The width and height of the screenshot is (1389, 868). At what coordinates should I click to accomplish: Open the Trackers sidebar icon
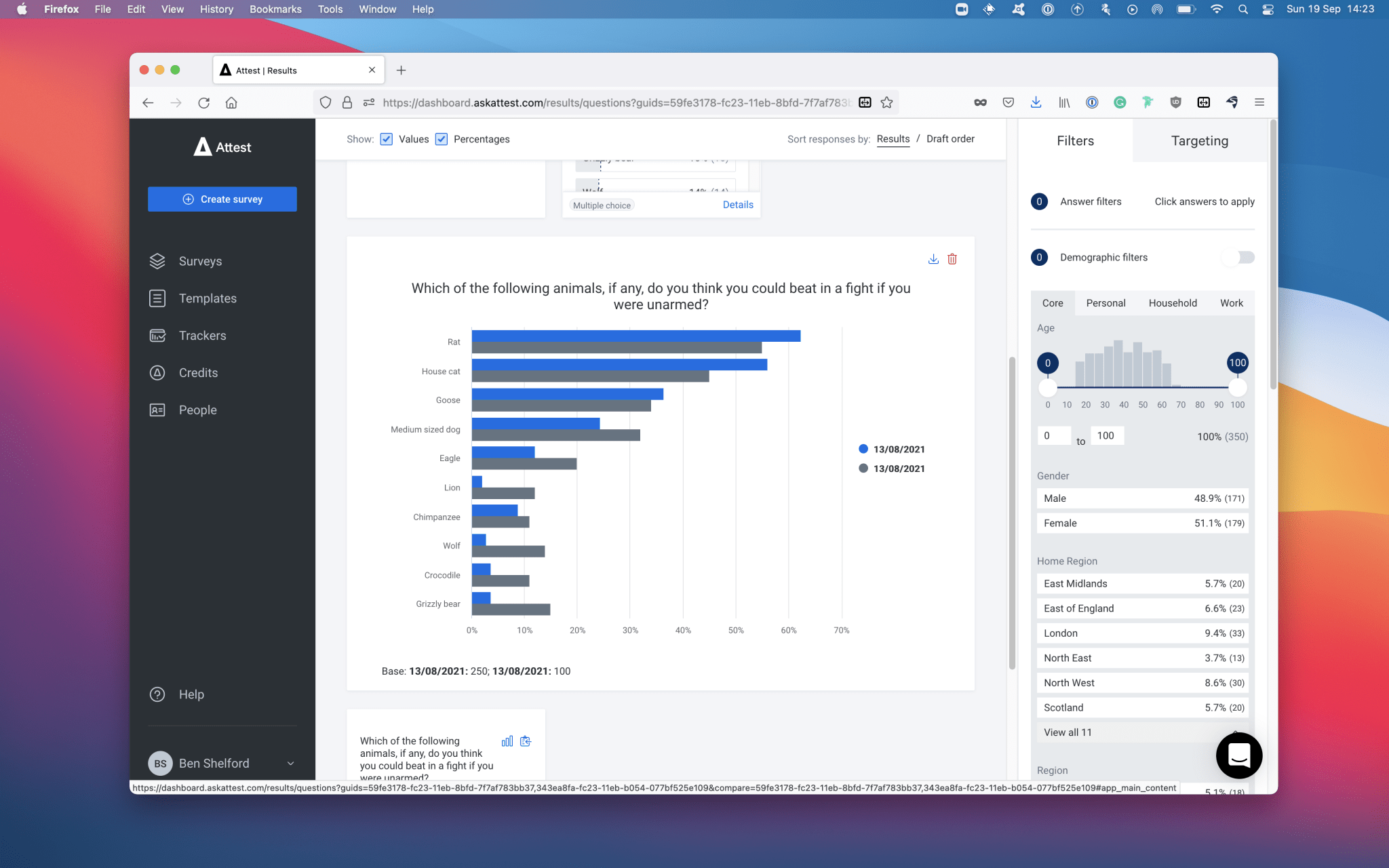(157, 336)
